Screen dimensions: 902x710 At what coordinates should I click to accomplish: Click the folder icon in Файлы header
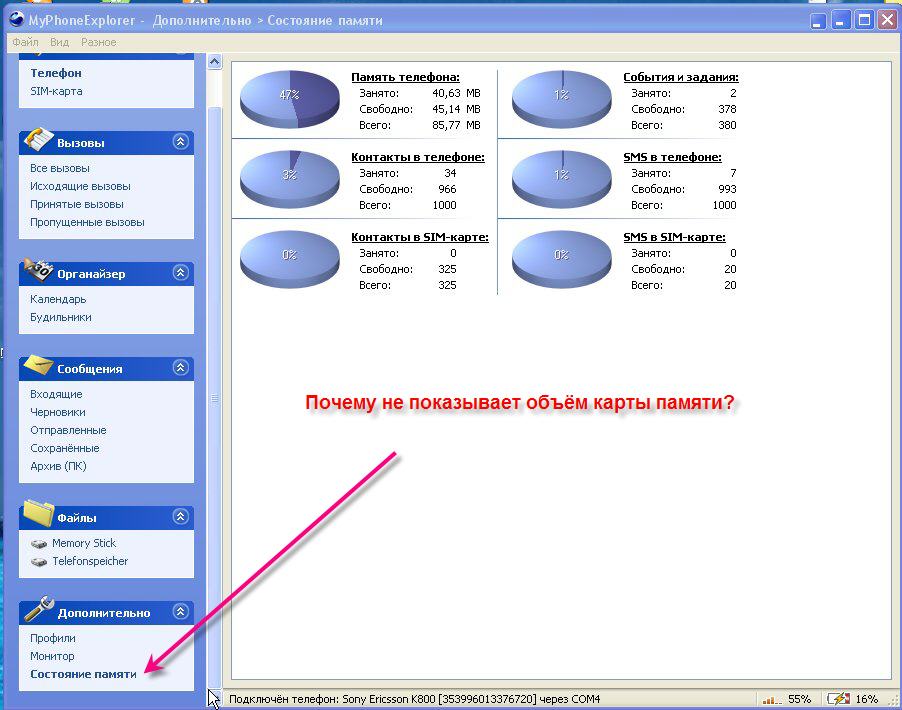point(38,514)
